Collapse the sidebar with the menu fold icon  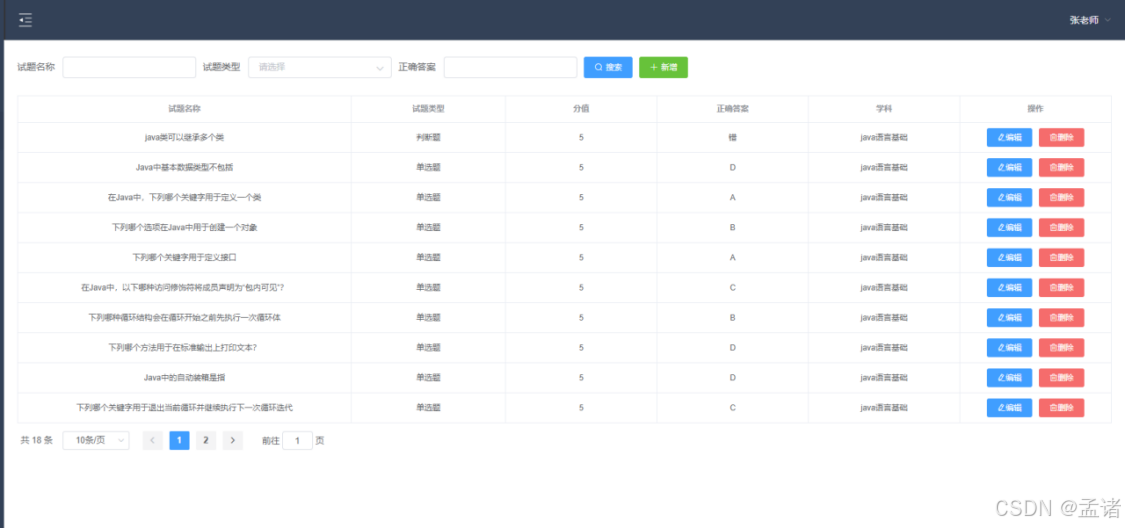coord(26,20)
